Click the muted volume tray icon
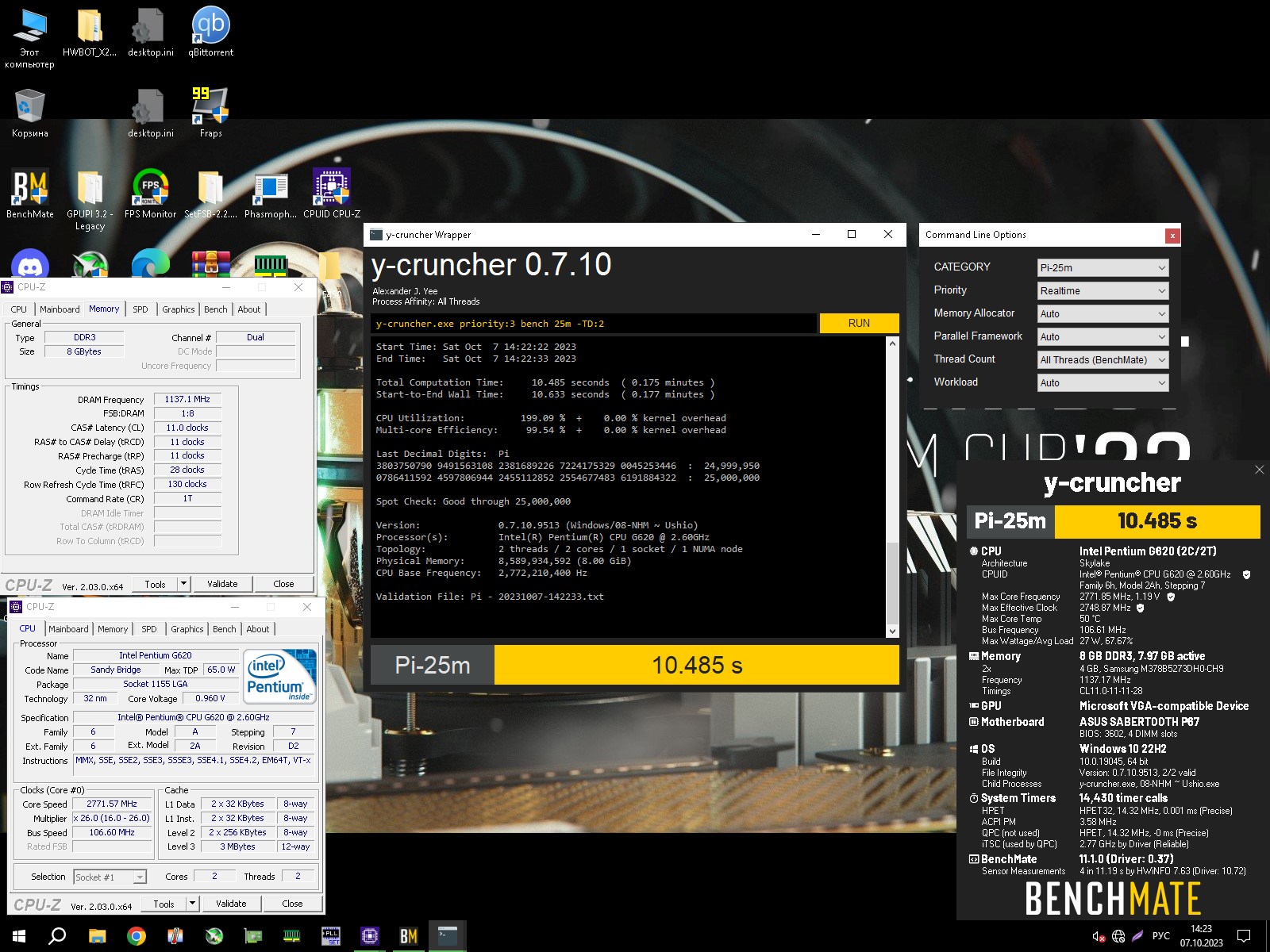Screen dimensions: 1270x952 [1099, 936]
